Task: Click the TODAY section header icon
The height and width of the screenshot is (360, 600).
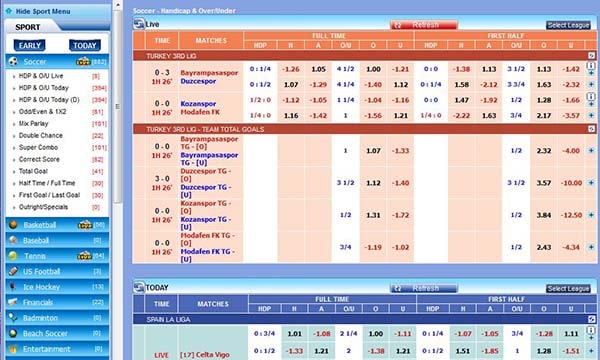Action: pos(139,287)
